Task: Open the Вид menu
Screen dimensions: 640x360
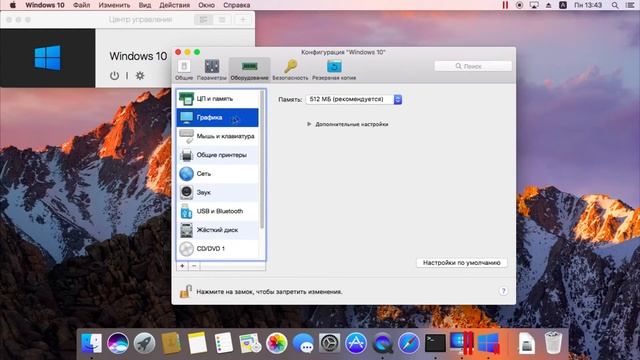Action: (144, 5)
